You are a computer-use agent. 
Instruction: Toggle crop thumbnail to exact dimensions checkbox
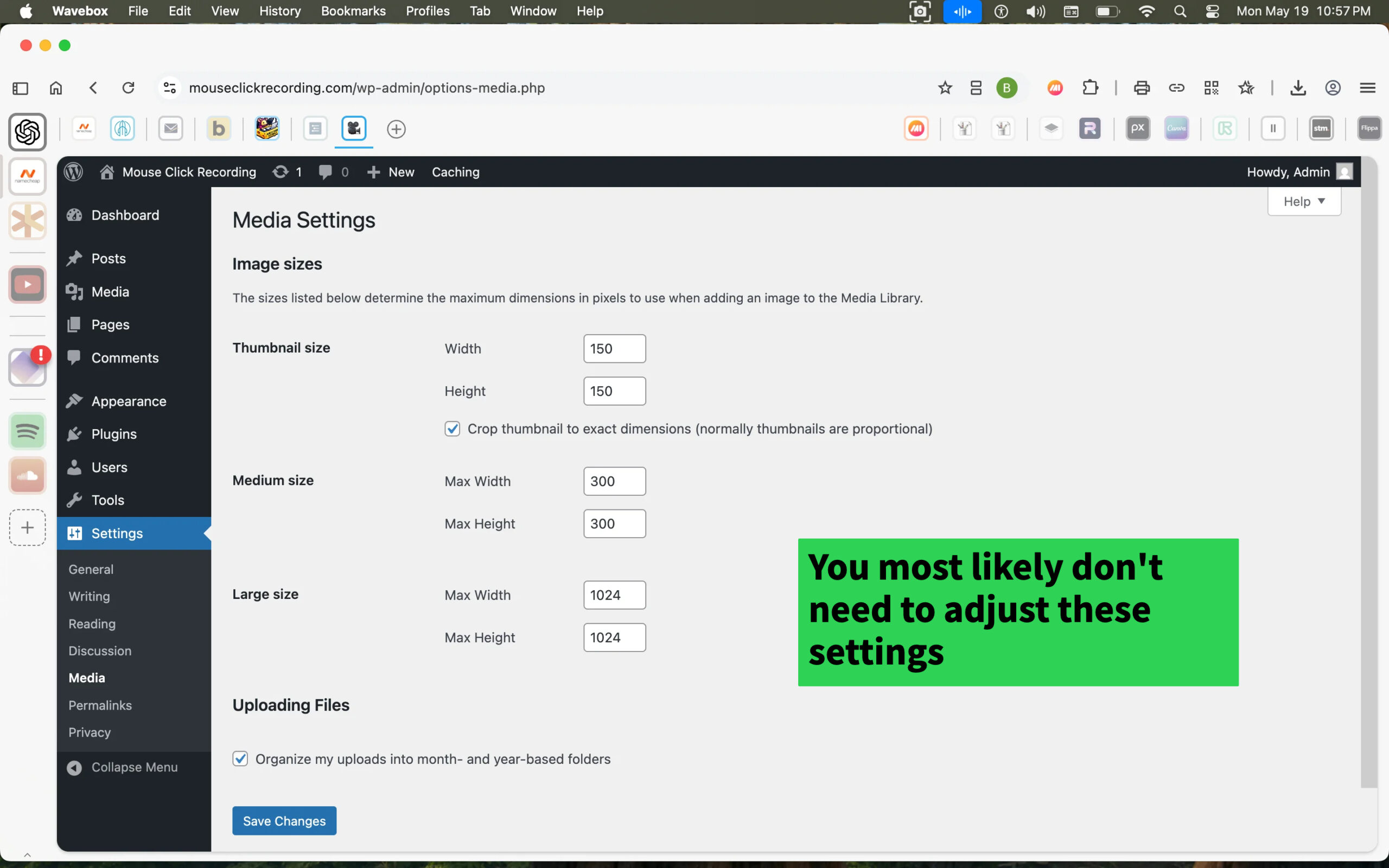[453, 429]
